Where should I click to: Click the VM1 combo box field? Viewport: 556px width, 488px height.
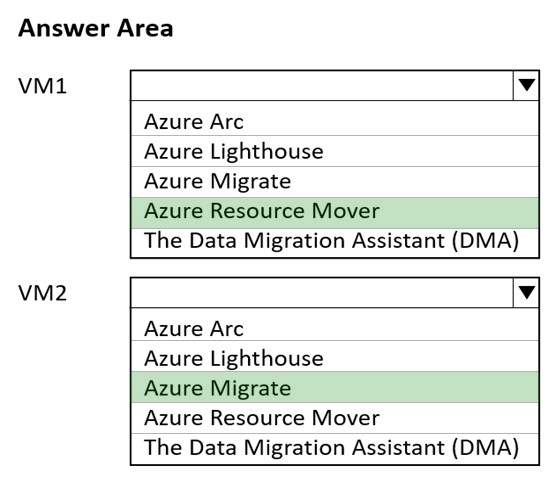click(x=335, y=85)
